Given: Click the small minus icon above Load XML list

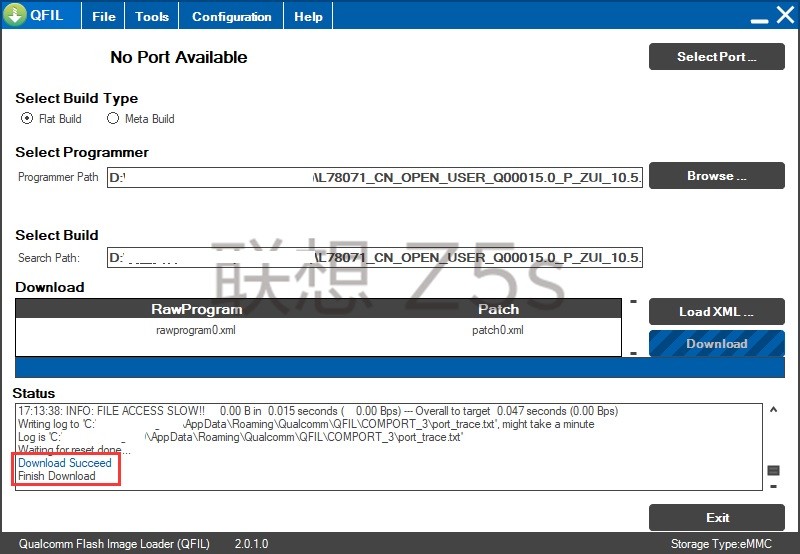Looking at the screenshot, I should [x=633, y=301].
